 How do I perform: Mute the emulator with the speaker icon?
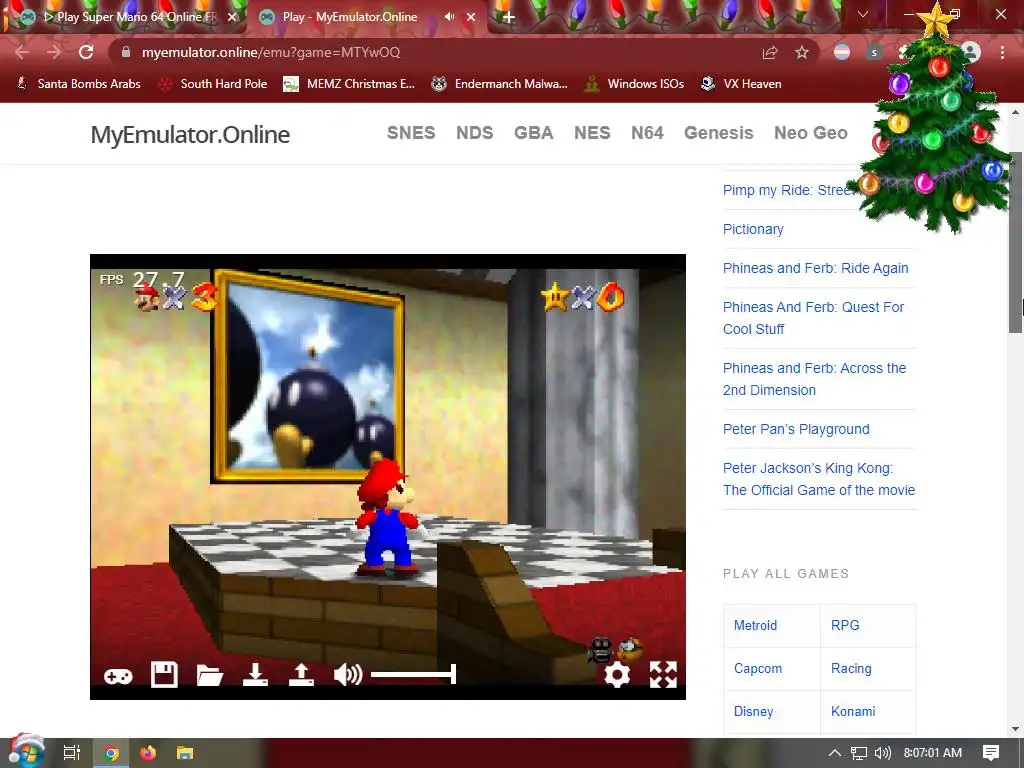click(x=347, y=675)
